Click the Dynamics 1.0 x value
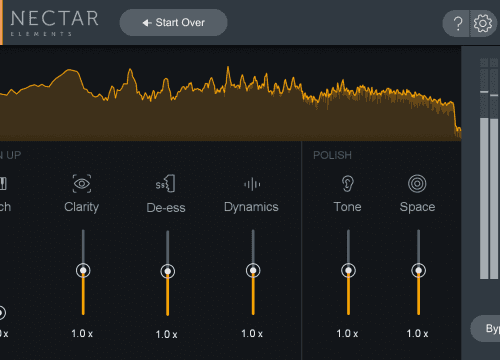Image resolution: width=500 pixels, height=360 pixels. click(252, 333)
